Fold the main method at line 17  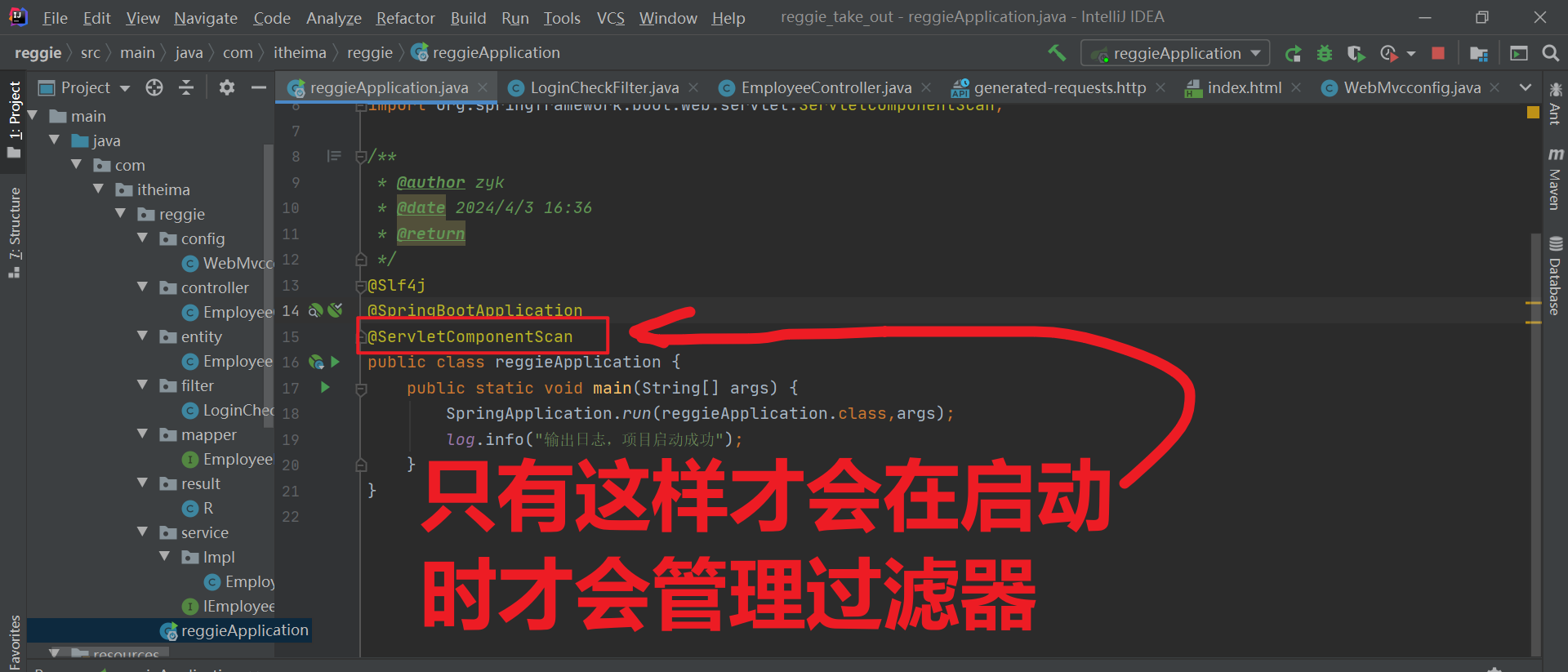(x=361, y=389)
